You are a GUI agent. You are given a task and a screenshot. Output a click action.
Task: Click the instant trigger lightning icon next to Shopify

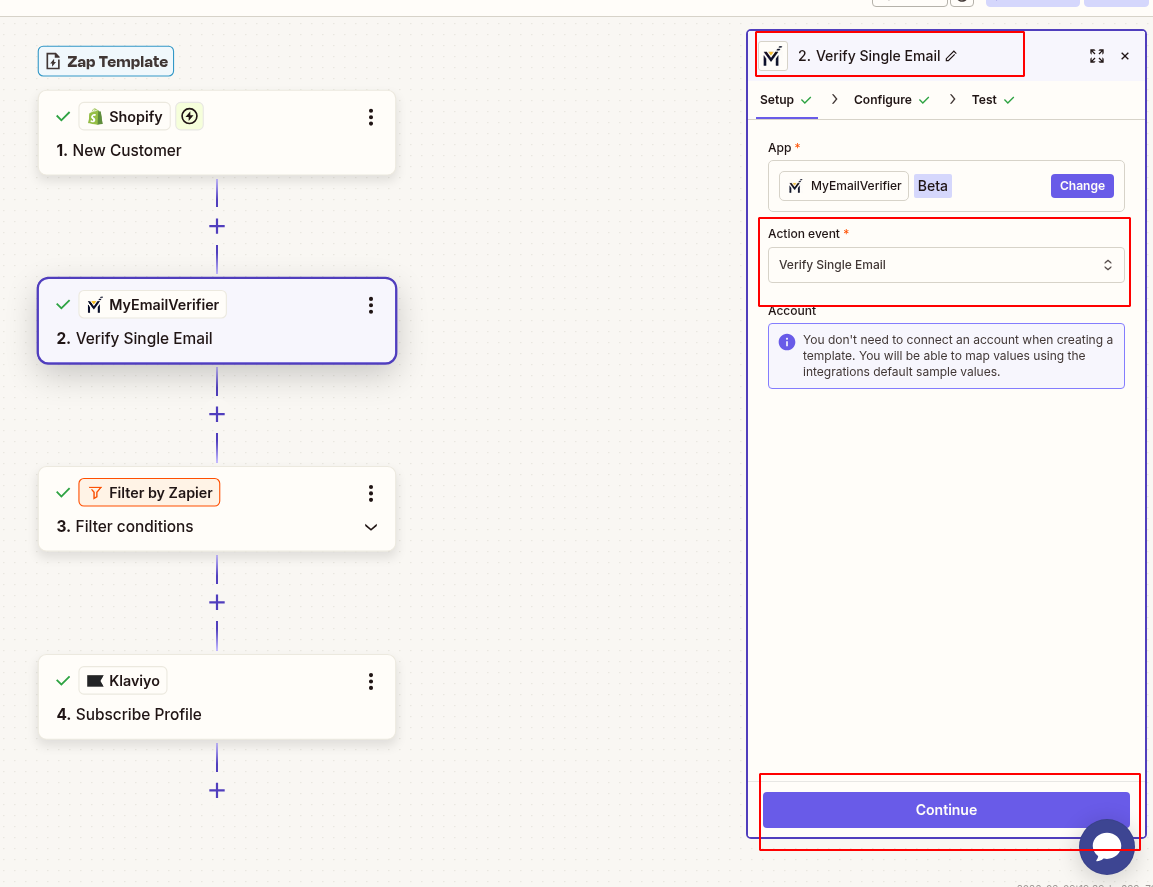[189, 116]
